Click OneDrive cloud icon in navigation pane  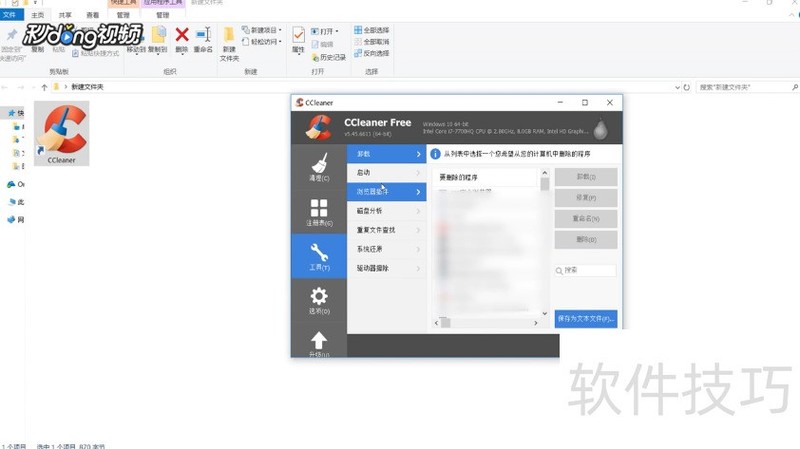11,184
